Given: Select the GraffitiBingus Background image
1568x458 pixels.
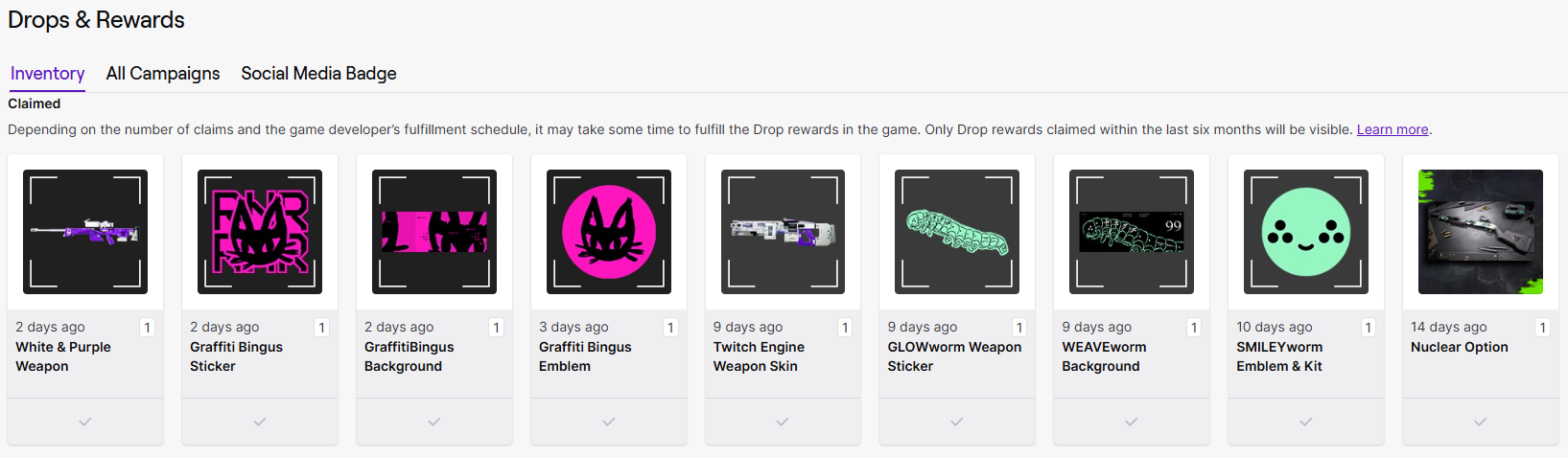Looking at the screenshot, I should point(434,232).
